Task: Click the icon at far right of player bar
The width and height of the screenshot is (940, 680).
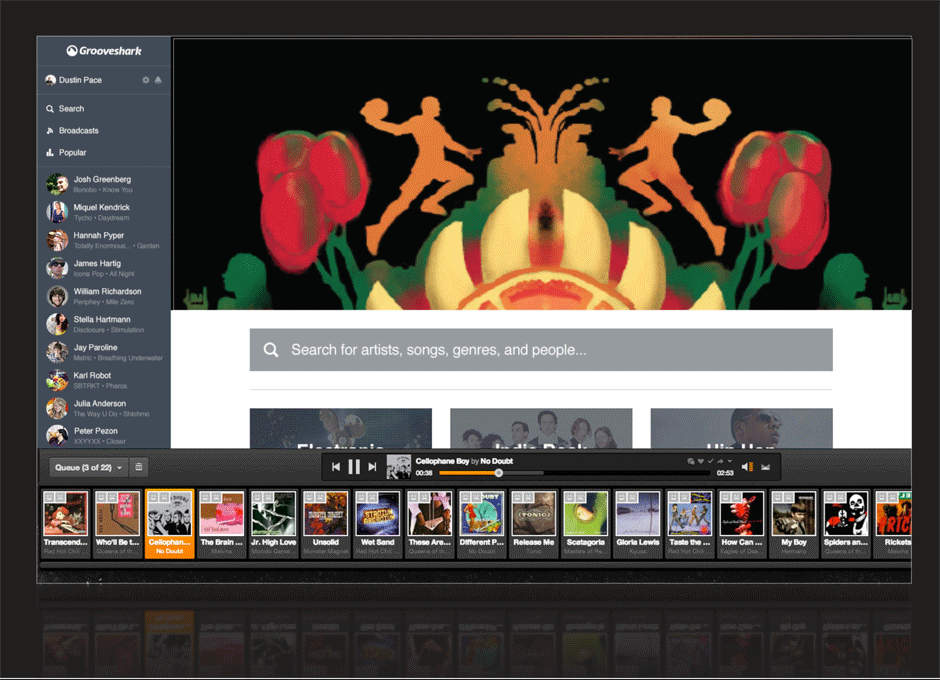Action: 766,467
